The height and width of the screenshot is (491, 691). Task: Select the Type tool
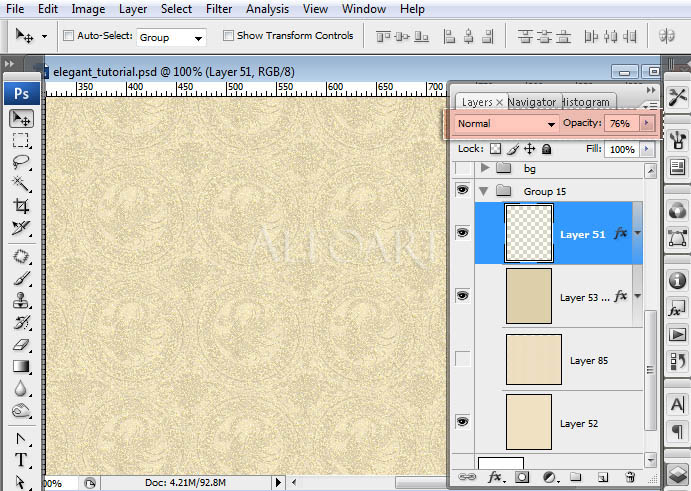coord(20,460)
